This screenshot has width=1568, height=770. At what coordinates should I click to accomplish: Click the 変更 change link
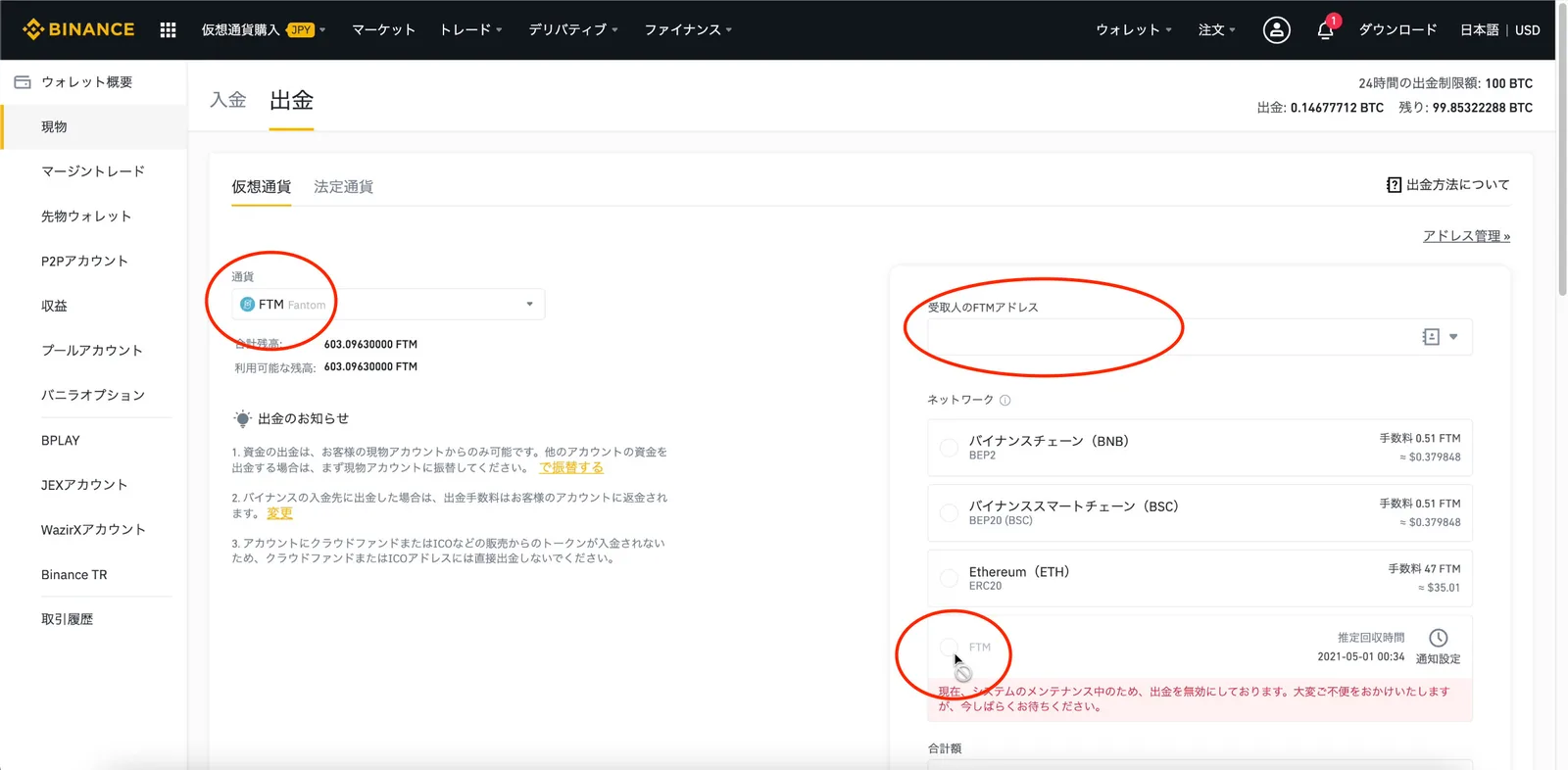279,513
